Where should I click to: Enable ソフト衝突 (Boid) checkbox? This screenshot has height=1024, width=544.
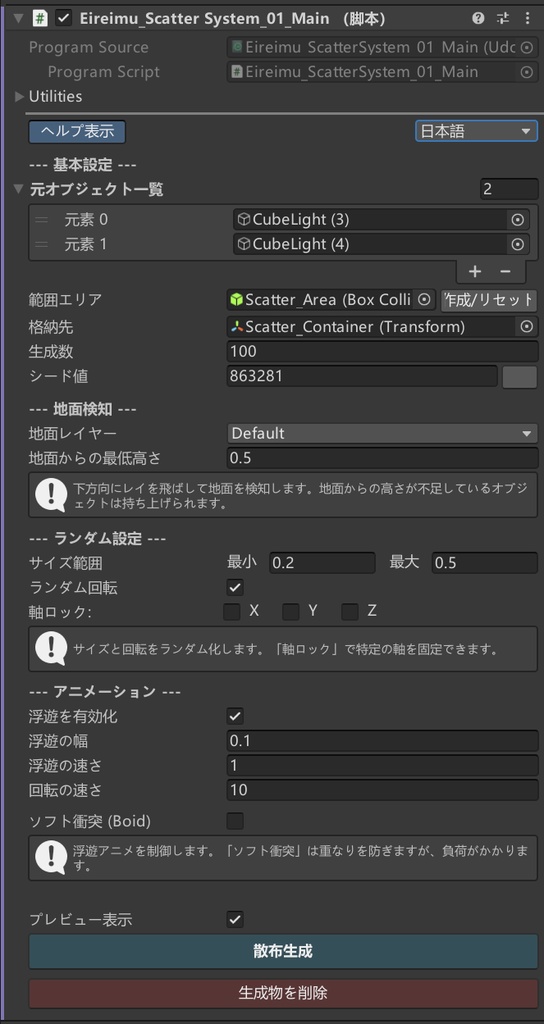click(x=235, y=821)
